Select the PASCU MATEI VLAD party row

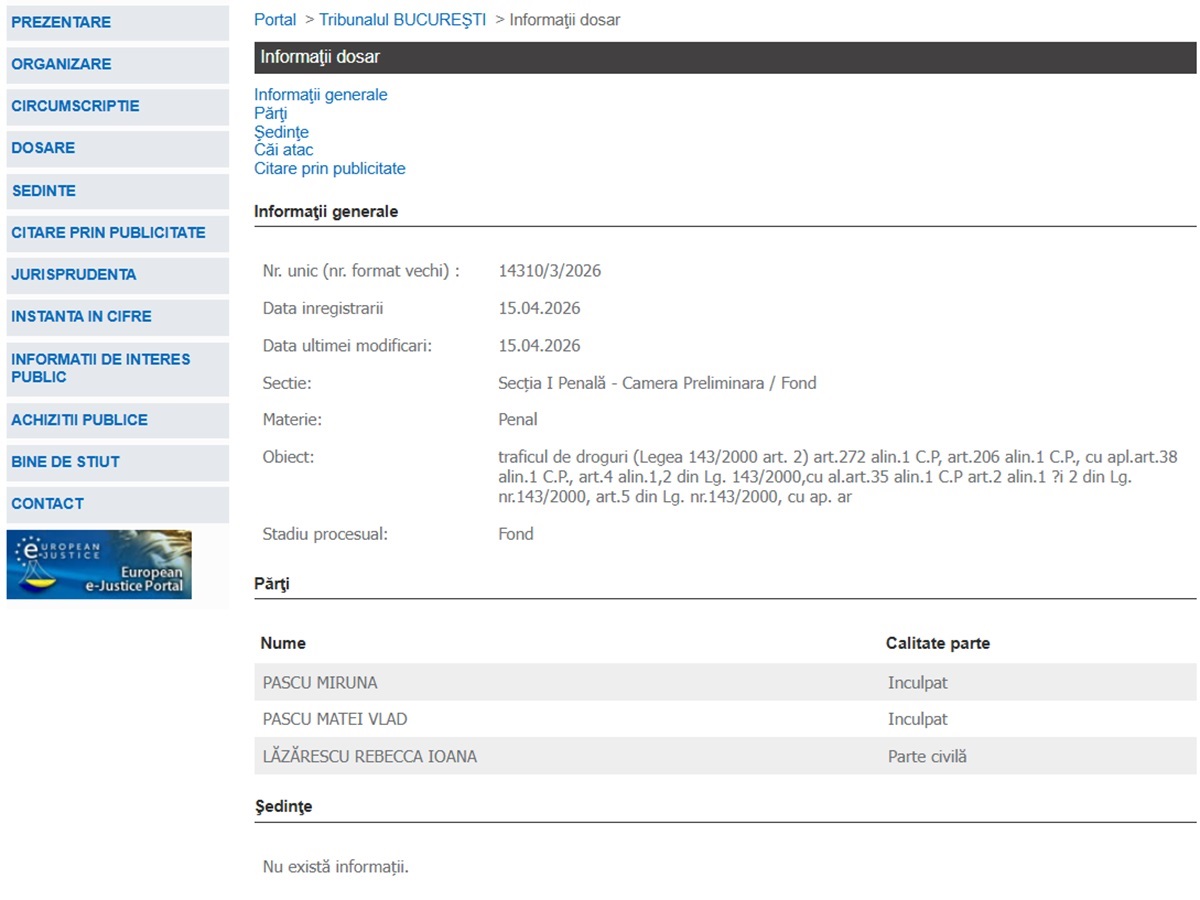tap(725, 719)
